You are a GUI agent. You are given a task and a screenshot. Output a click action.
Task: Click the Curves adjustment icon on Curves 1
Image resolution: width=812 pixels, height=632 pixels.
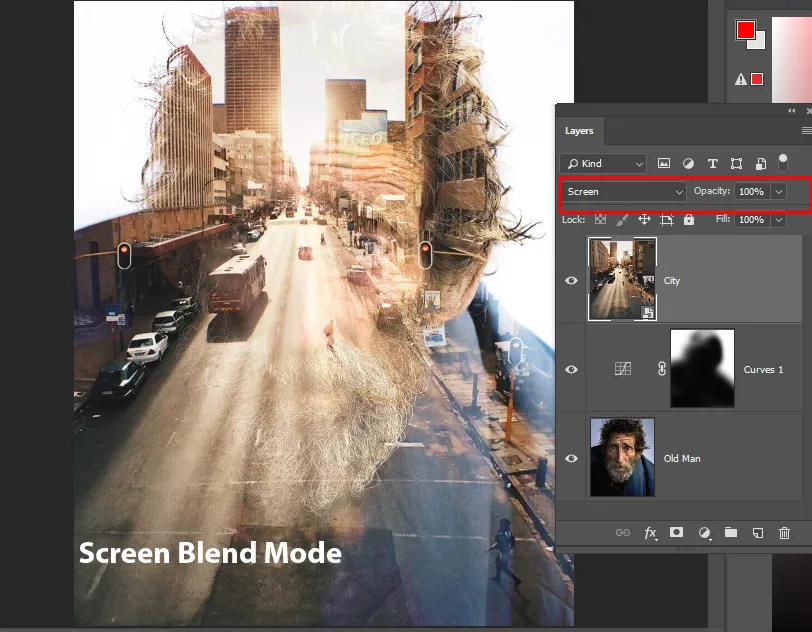pyautogui.click(x=622, y=369)
